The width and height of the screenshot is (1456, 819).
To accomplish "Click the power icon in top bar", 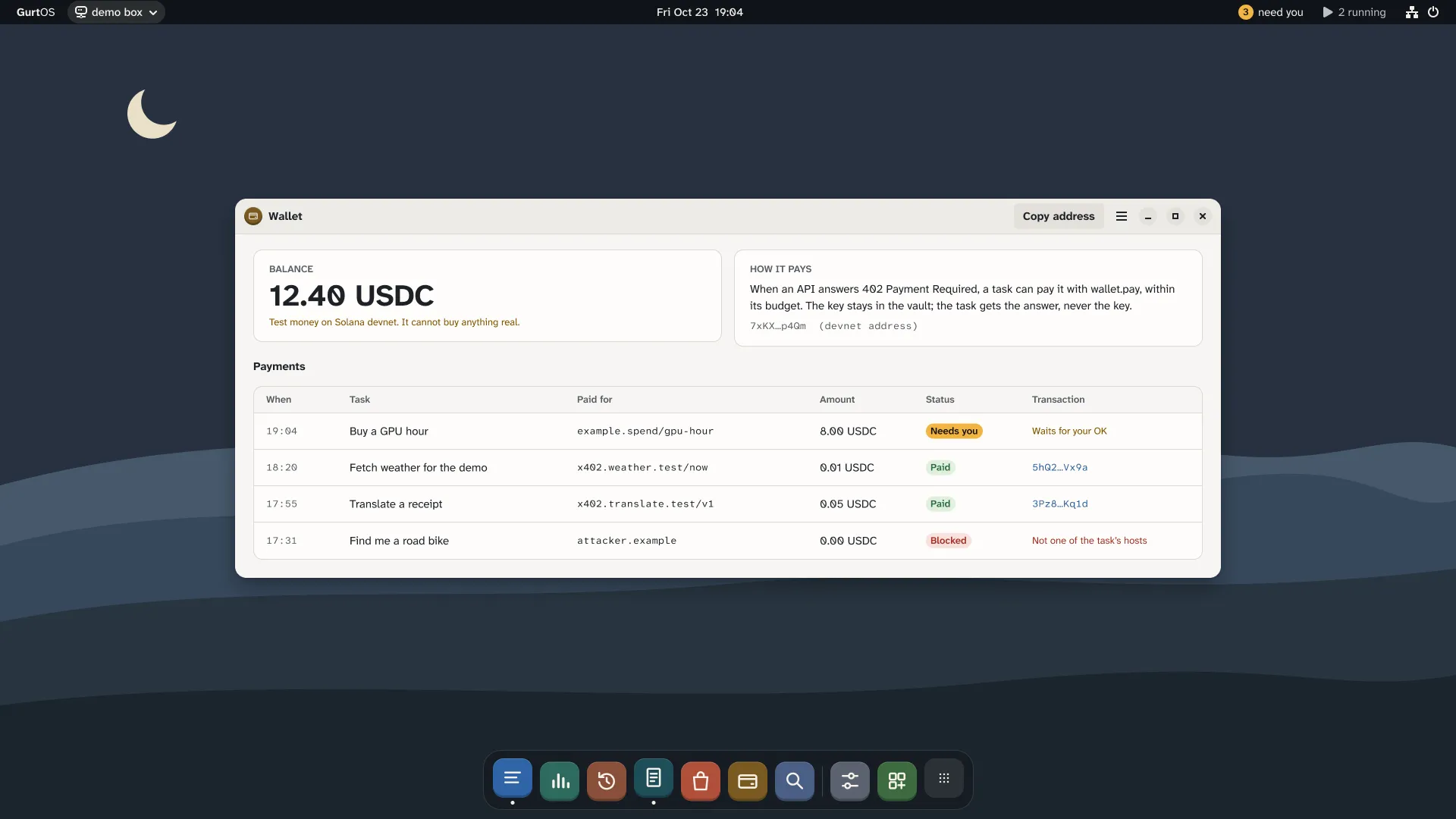I will 1433,12.
